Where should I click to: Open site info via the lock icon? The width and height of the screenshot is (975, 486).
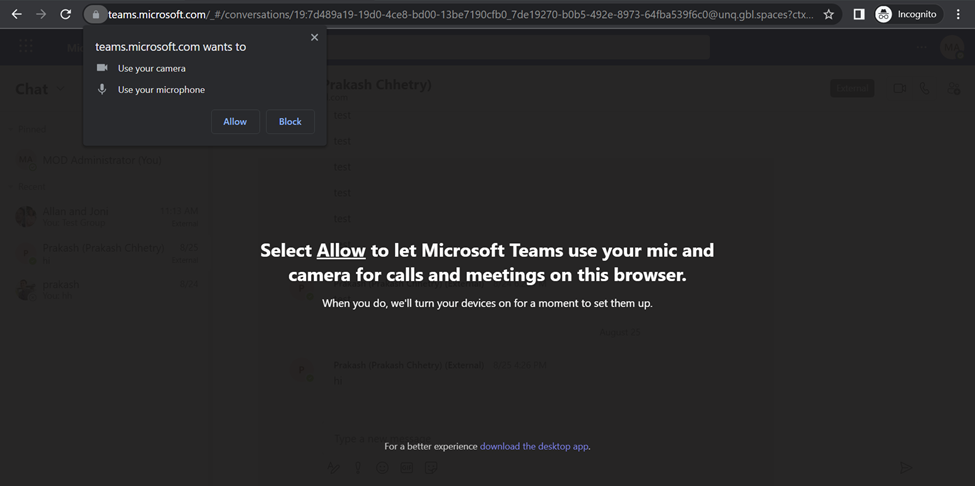(x=95, y=14)
